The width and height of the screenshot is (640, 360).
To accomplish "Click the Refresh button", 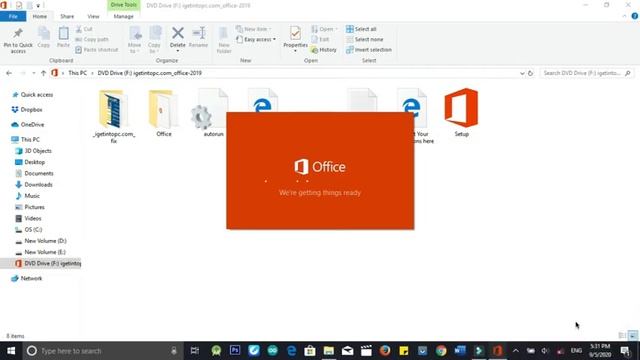I will (530, 73).
